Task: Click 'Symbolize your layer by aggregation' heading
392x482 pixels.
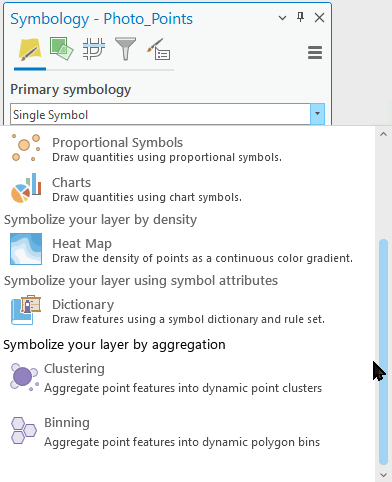Action: coord(114,345)
